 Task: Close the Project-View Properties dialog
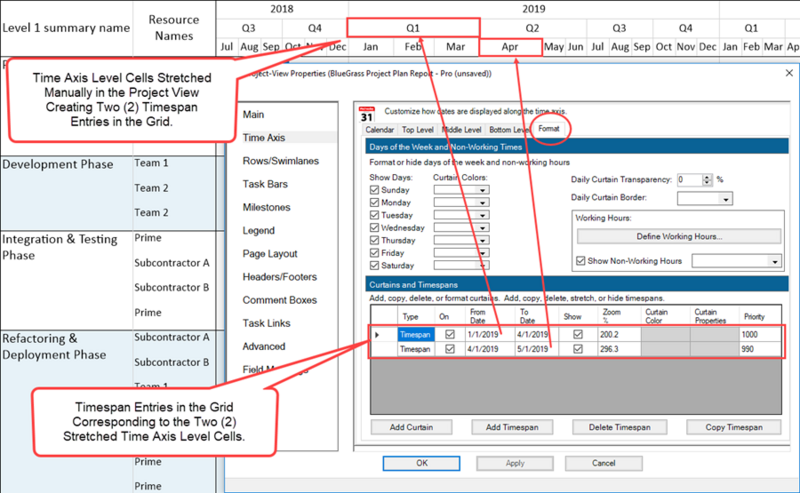pyautogui.click(x=789, y=73)
